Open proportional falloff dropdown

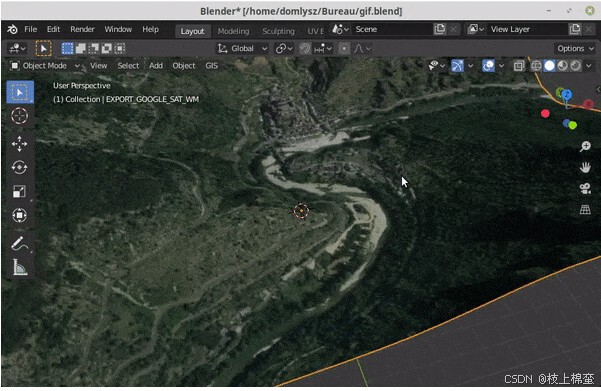click(x=362, y=49)
